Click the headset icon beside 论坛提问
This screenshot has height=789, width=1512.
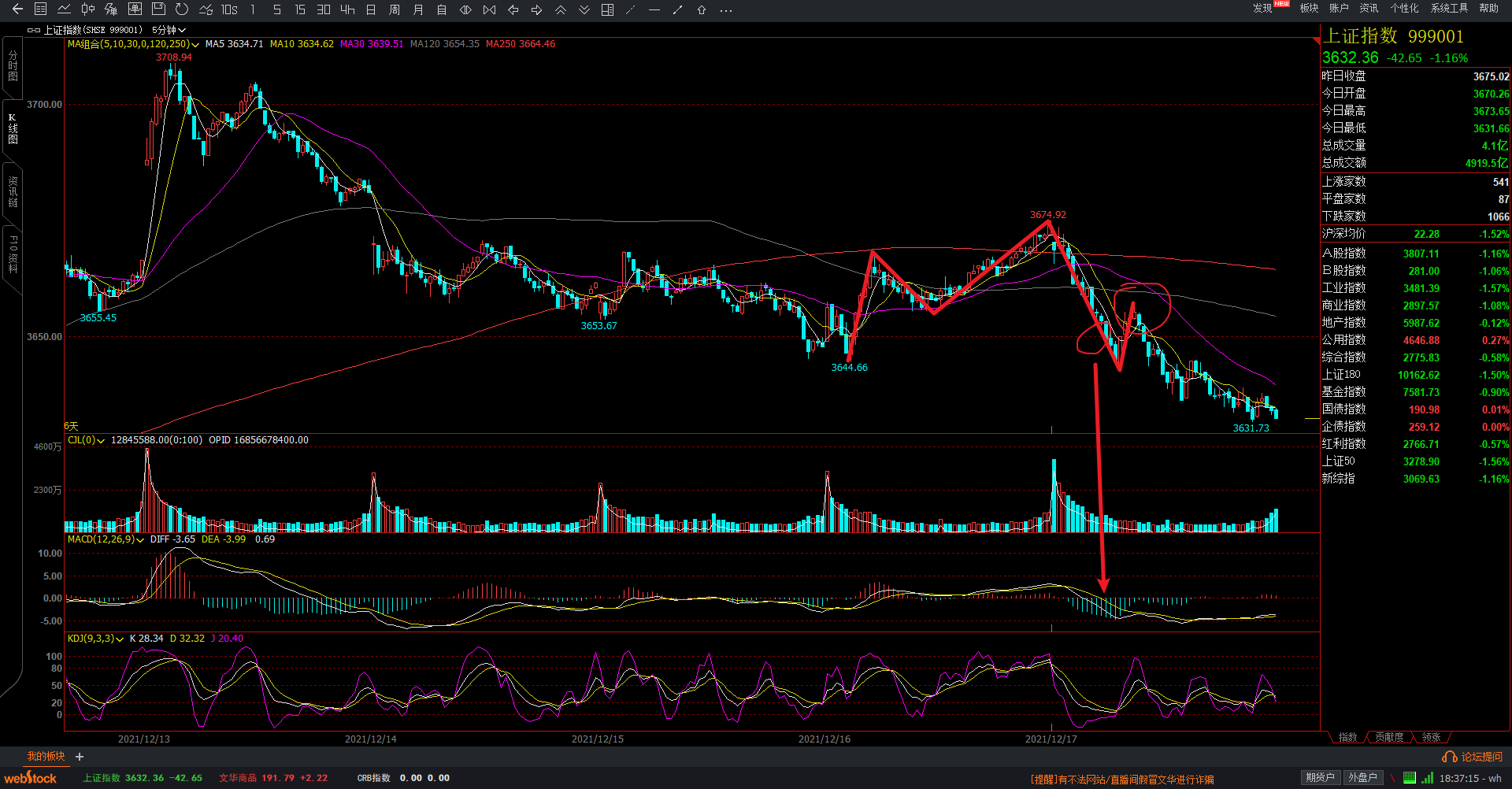[x=1449, y=757]
